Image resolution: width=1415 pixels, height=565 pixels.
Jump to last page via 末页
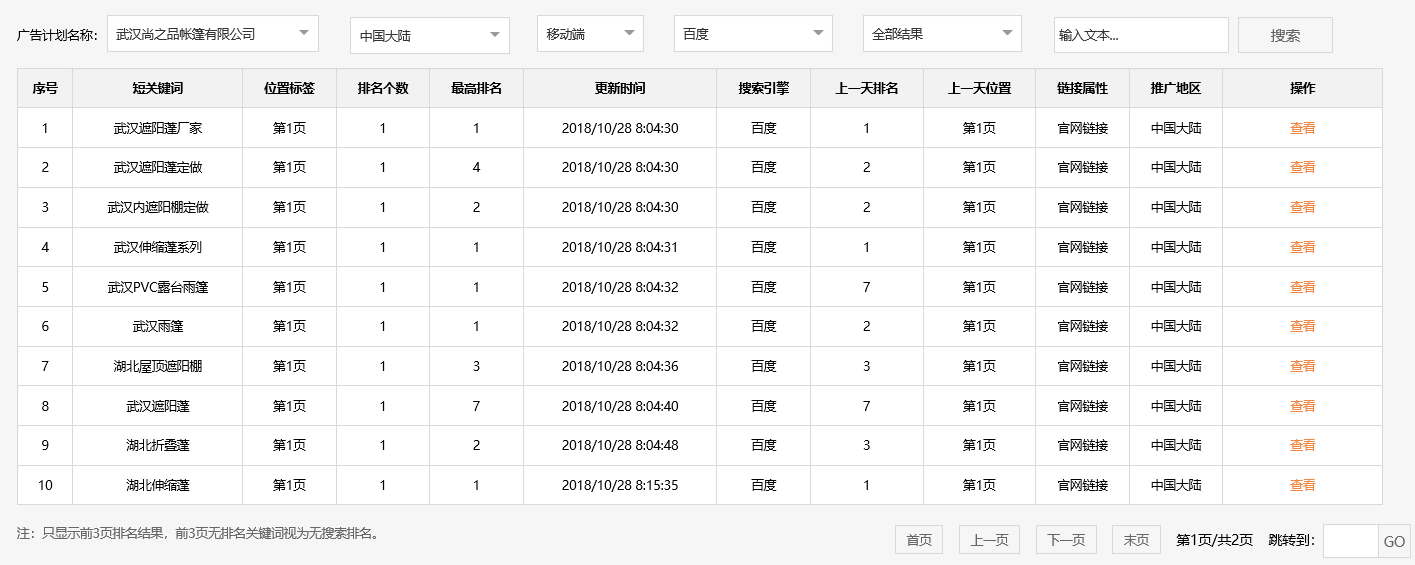1136,540
